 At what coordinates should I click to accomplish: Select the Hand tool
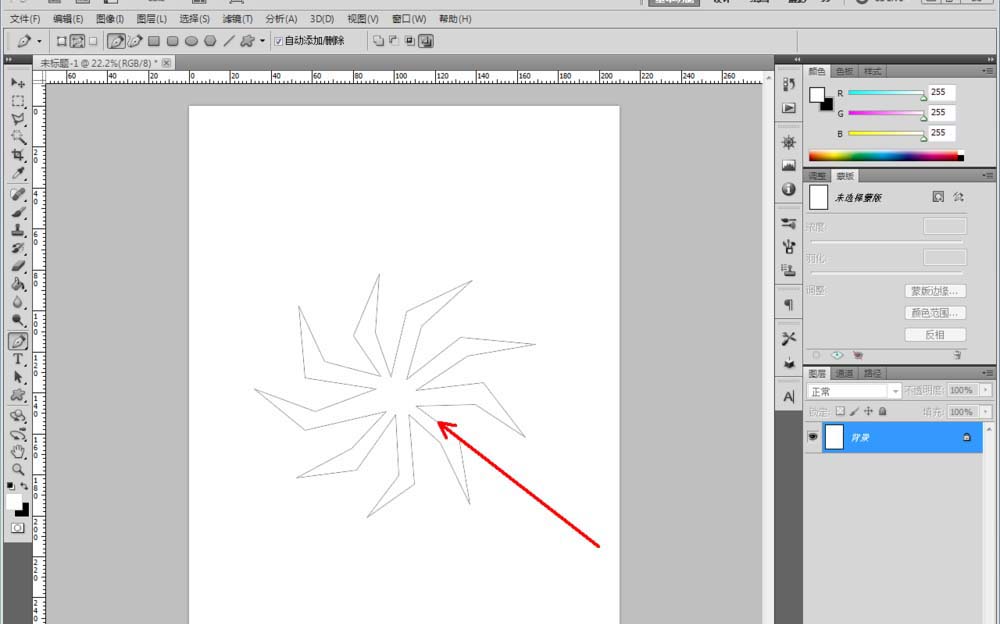point(18,452)
